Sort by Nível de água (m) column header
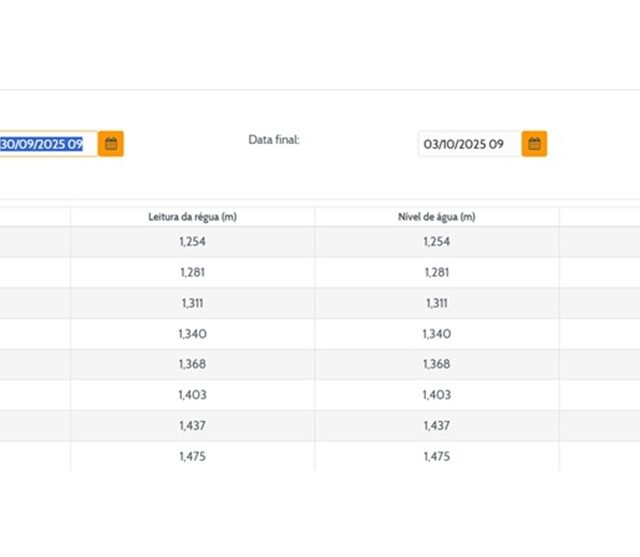Image resolution: width=640 pixels, height=557 pixels. tap(436, 217)
